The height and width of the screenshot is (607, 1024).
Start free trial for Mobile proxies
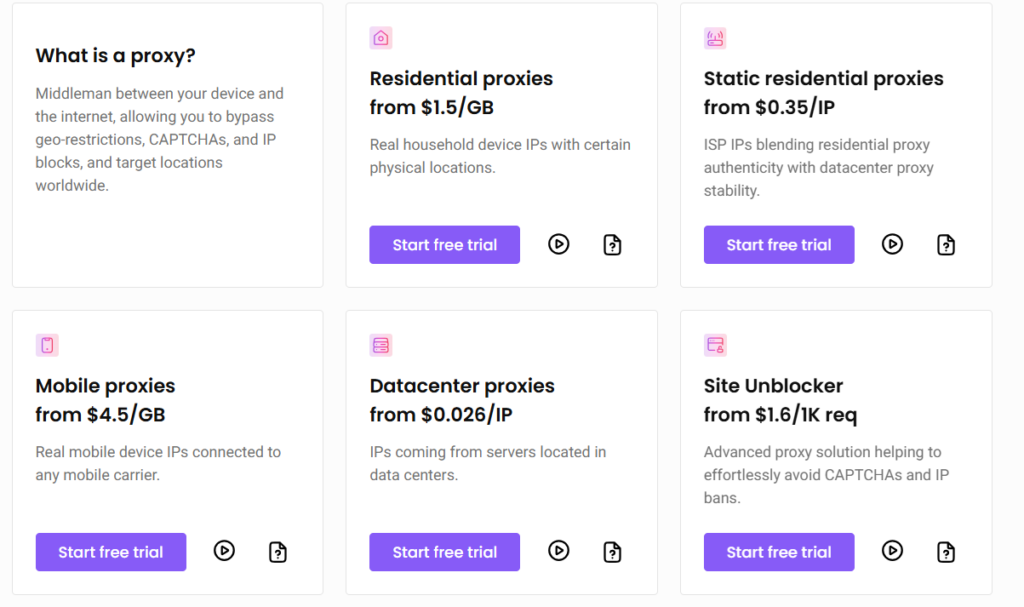point(110,551)
